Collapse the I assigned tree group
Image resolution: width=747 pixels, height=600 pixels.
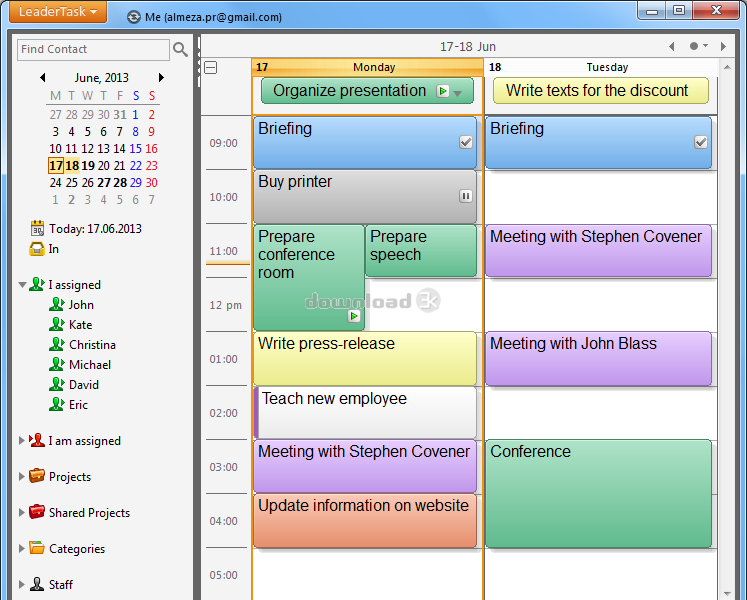pyautogui.click(x=22, y=285)
